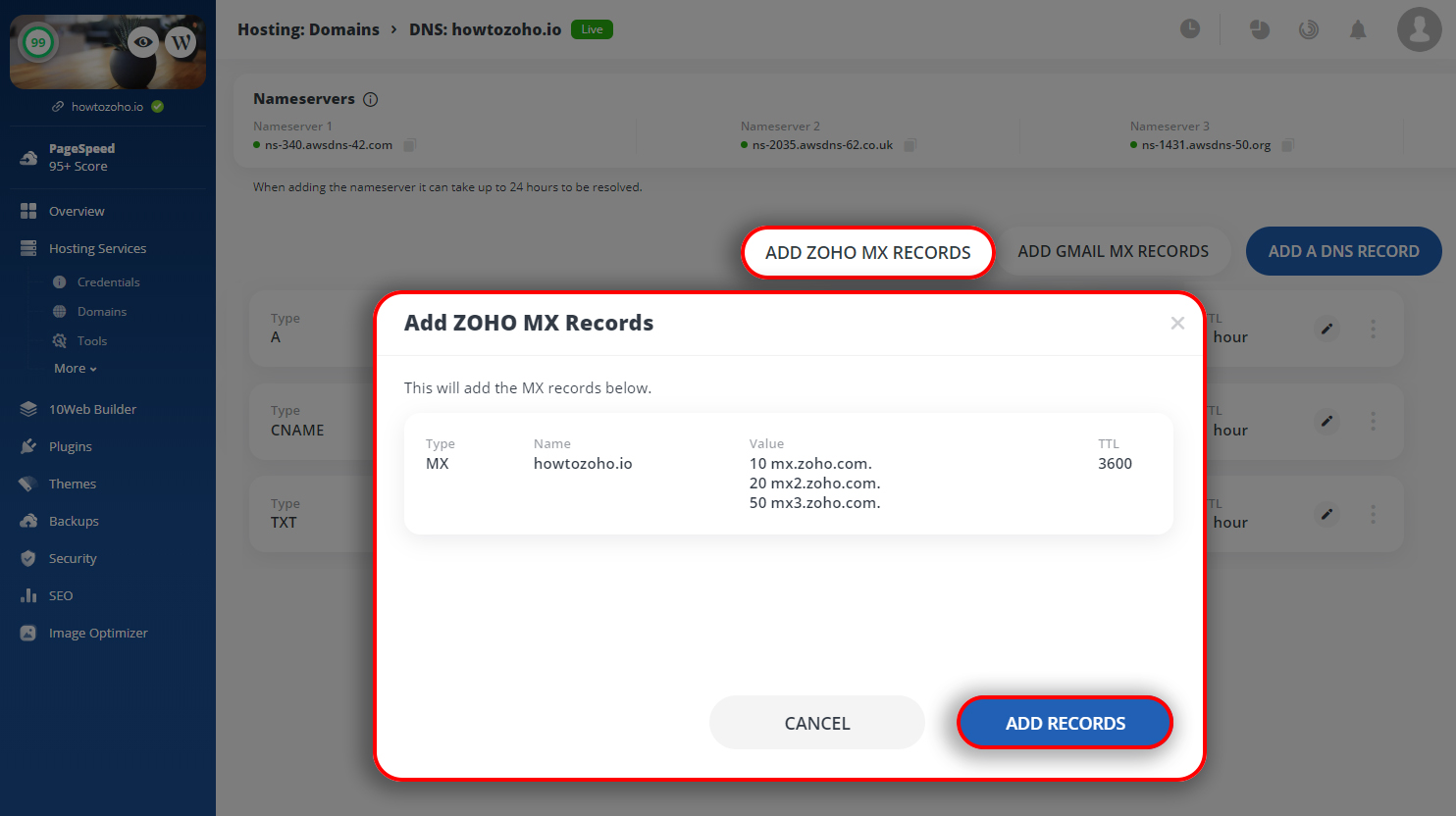Click the 99 PageSpeed score badge
The width and height of the screenshot is (1456, 816).
point(38,42)
